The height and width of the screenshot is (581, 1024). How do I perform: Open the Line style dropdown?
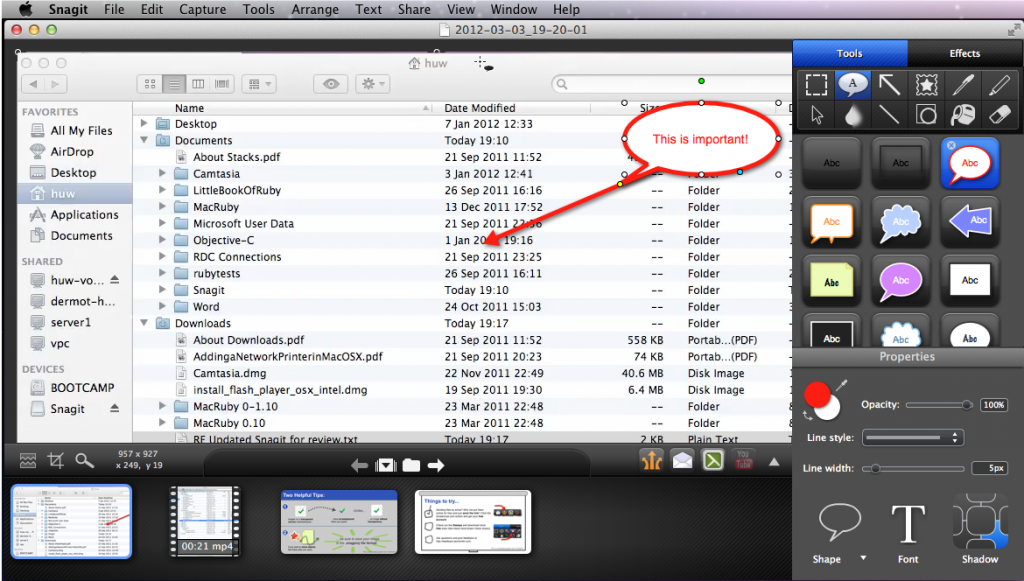point(913,437)
